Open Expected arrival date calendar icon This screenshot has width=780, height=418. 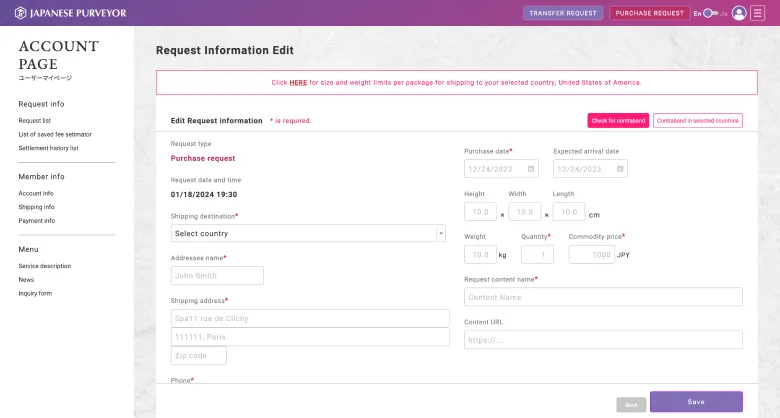[x=620, y=169]
